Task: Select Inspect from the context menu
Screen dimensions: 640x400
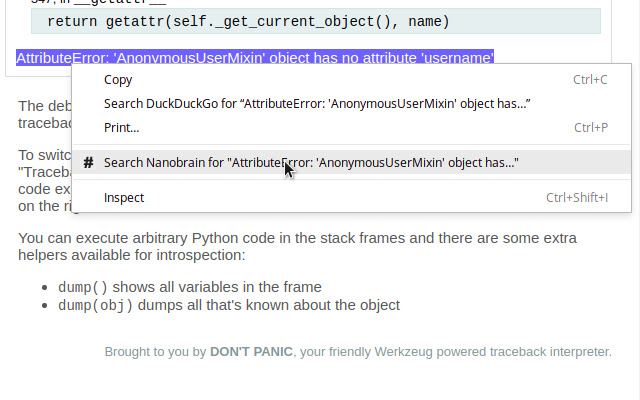Action: (124, 198)
